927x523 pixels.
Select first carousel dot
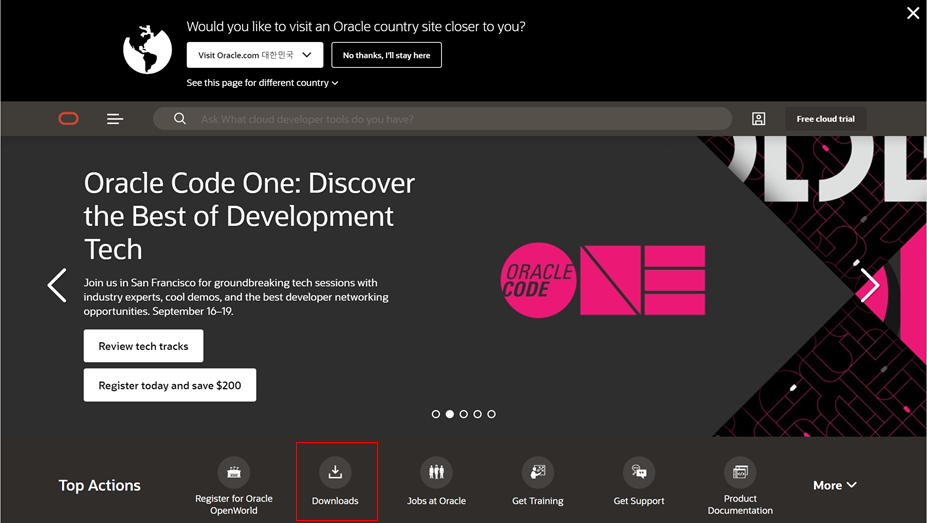(436, 414)
